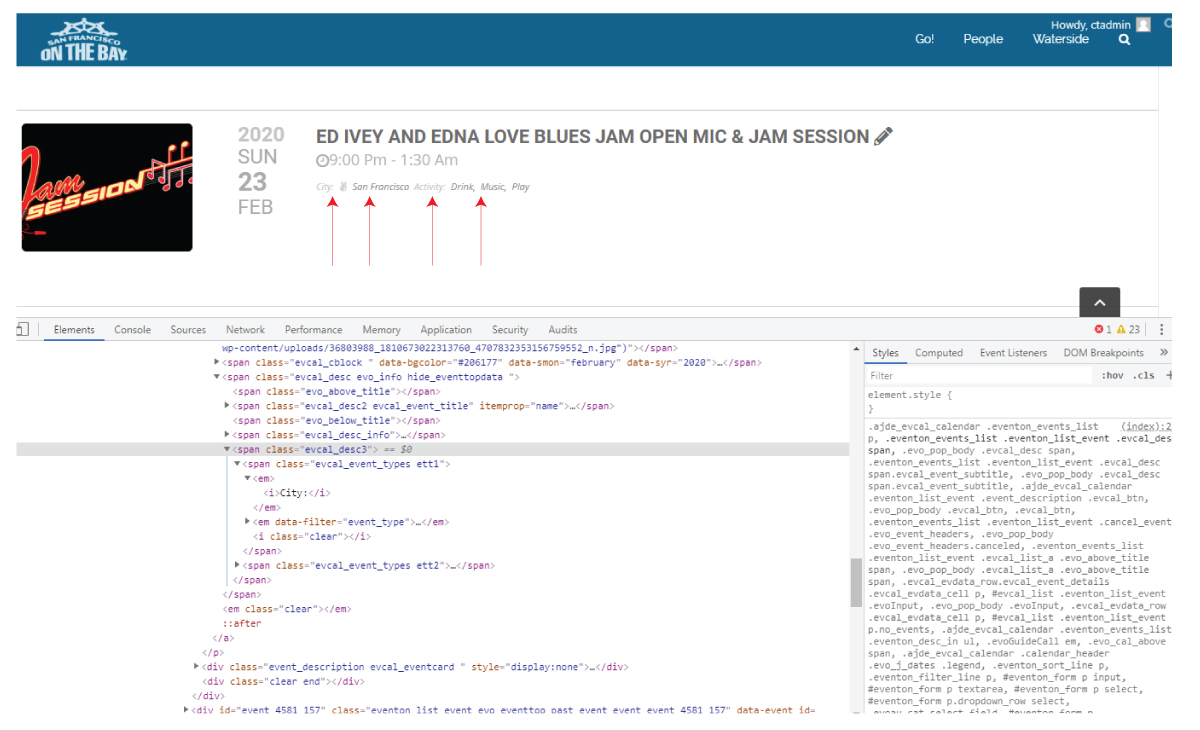Open the Network tab in DevTools
1200x730 pixels.
[x=245, y=329]
